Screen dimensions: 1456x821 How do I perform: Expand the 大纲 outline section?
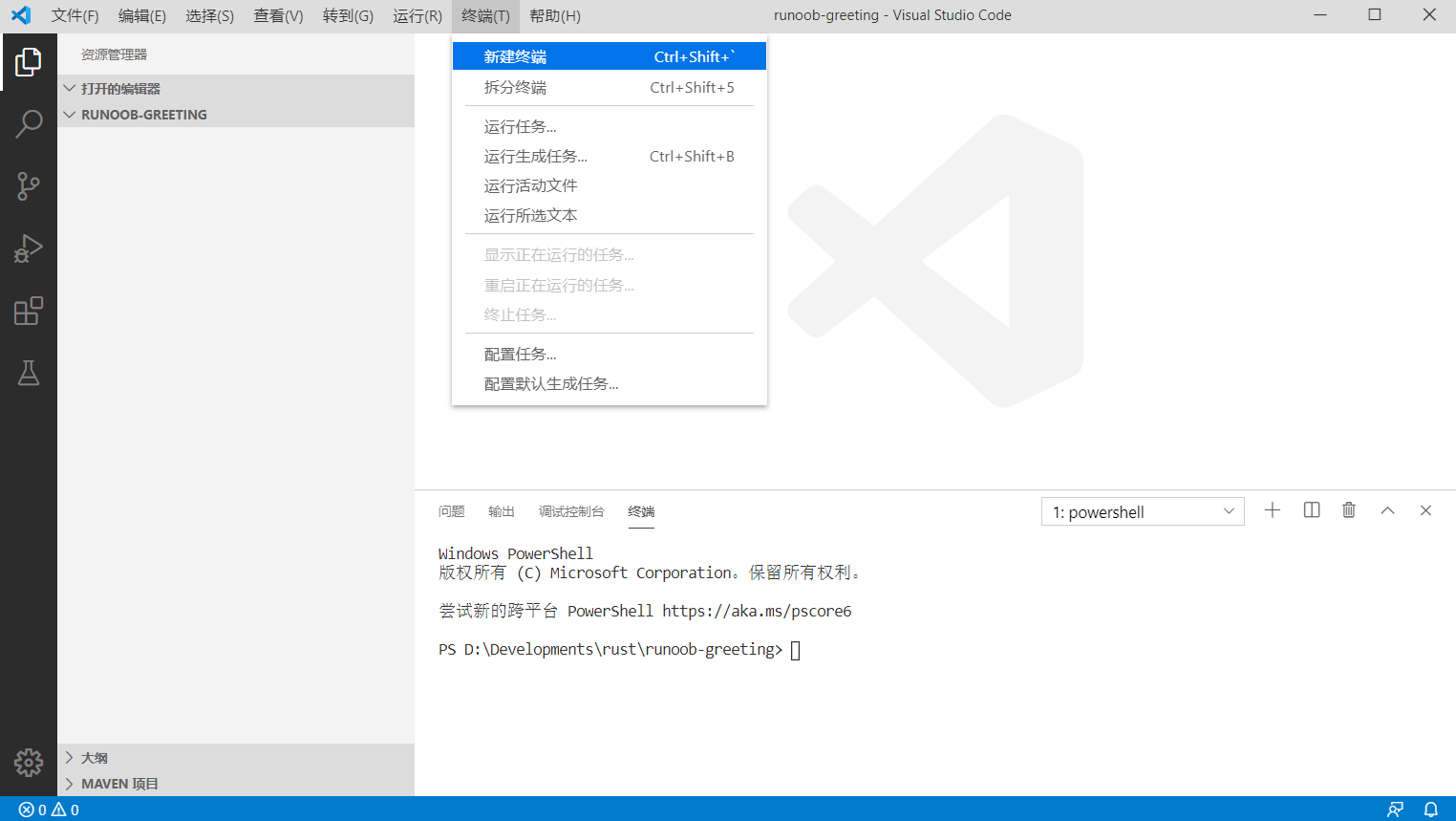94,758
